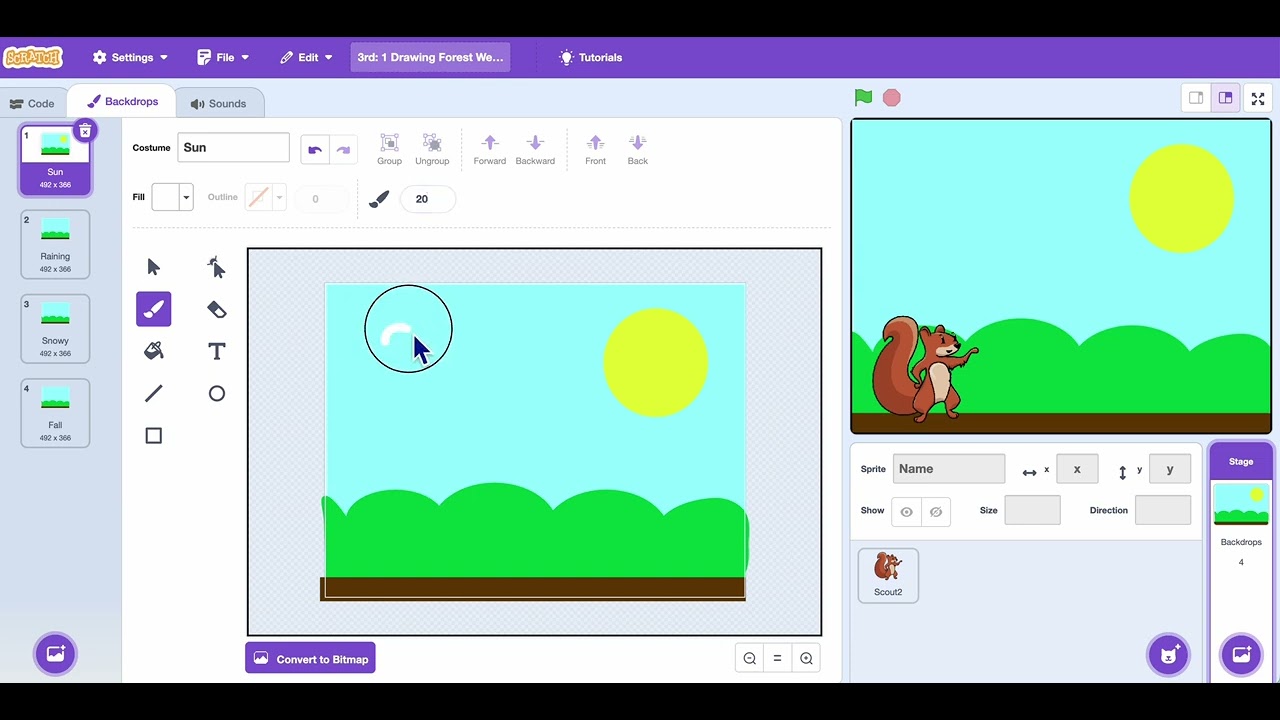
Task: Zoom out the paint canvas
Action: (x=749, y=658)
